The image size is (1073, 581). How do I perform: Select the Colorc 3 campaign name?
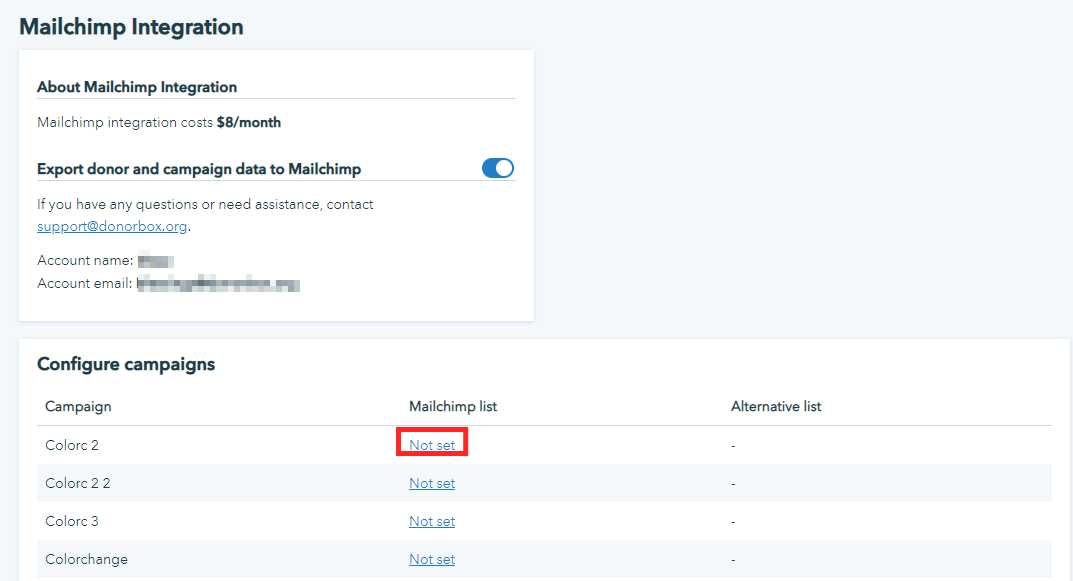pos(72,521)
